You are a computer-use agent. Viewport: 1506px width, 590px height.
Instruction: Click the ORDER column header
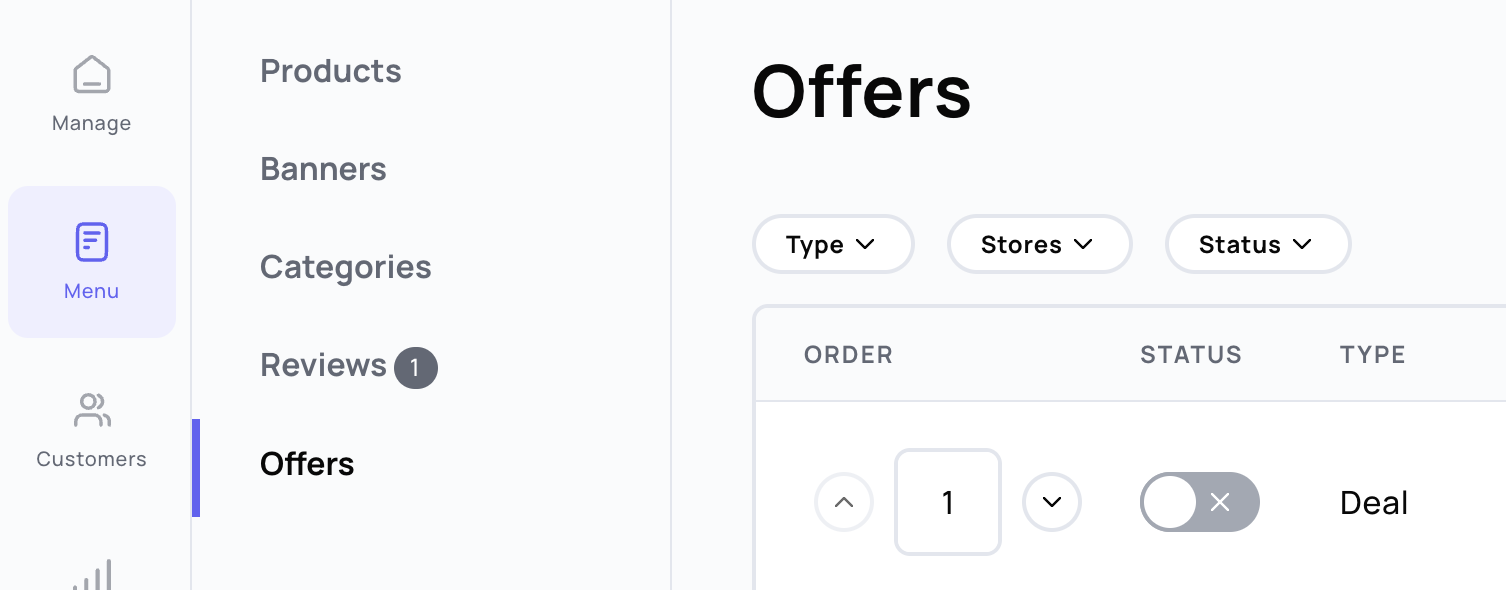click(x=848, y=355)
